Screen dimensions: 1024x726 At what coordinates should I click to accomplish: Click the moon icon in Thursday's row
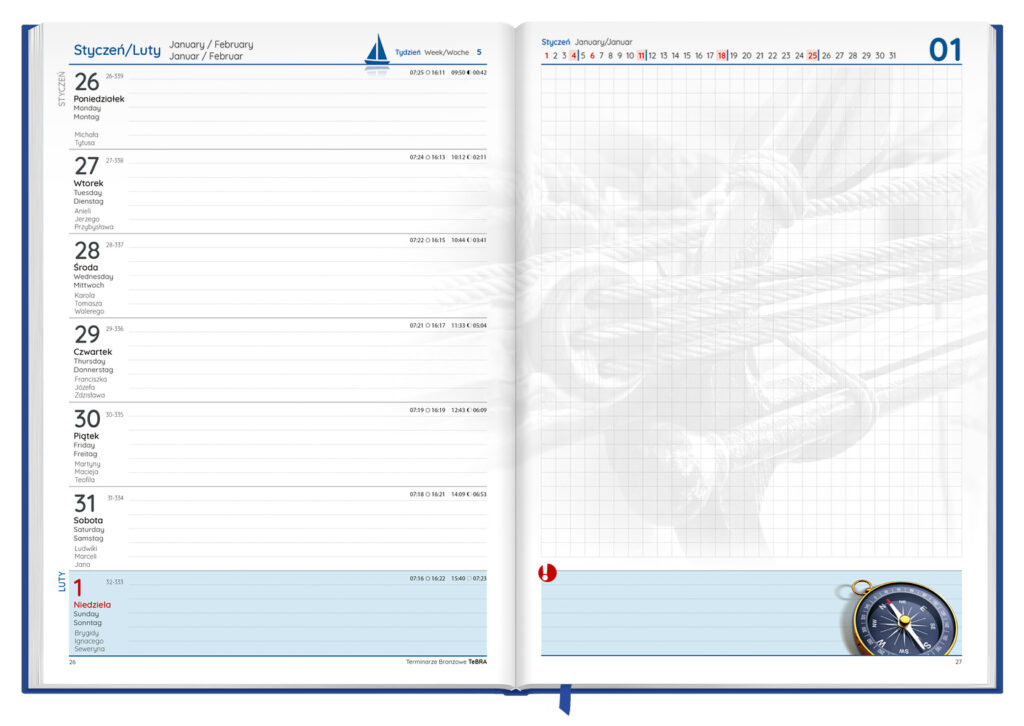coord(468,325)
